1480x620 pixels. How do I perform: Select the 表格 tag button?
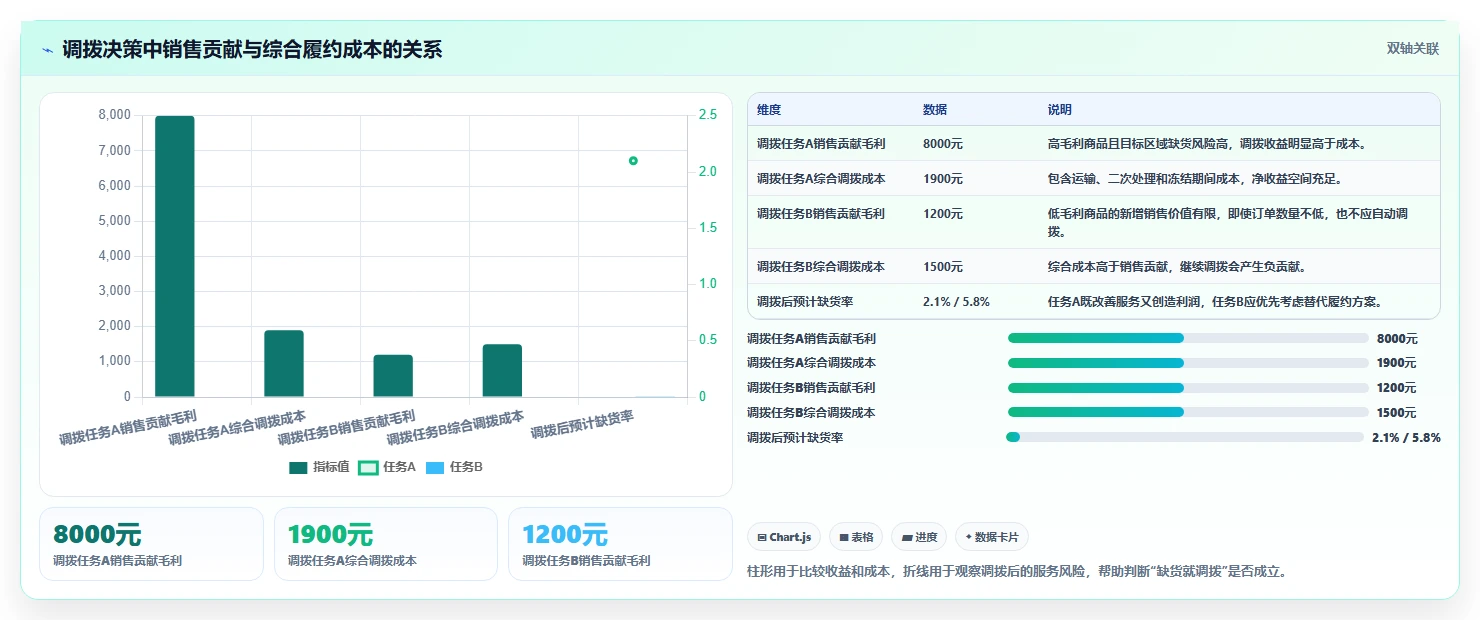(x=856, y=537)
